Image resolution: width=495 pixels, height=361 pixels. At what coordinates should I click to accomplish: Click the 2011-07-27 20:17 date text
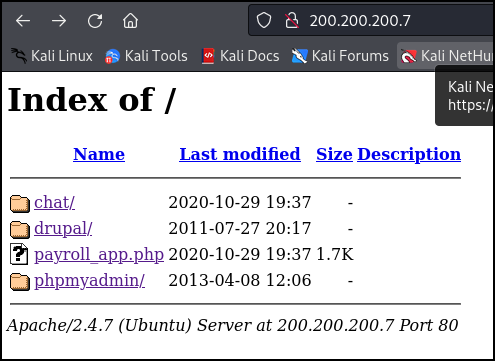pos(240,229)
